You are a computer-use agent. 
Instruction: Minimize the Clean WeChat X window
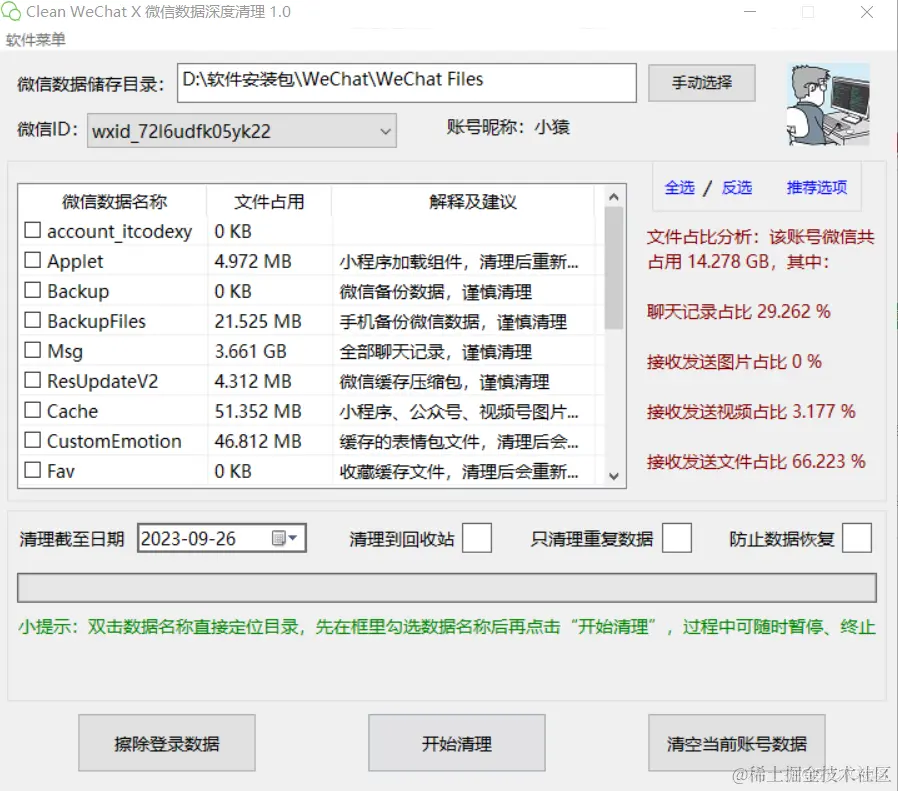tap(750, 11)
